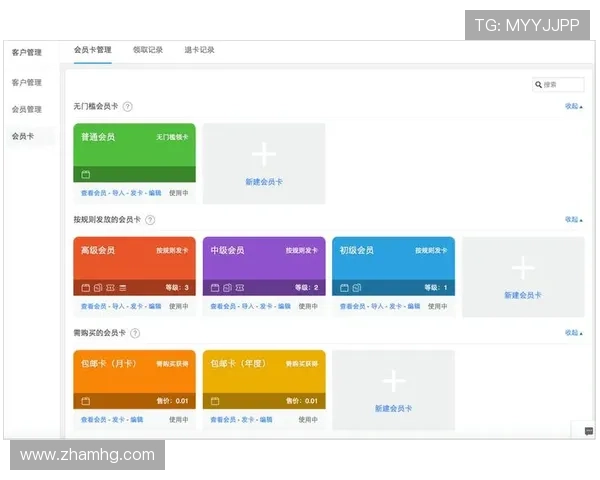Click 发卡 link under 包邮卡（年度）
600x480 pixels.
click(248, 420)
